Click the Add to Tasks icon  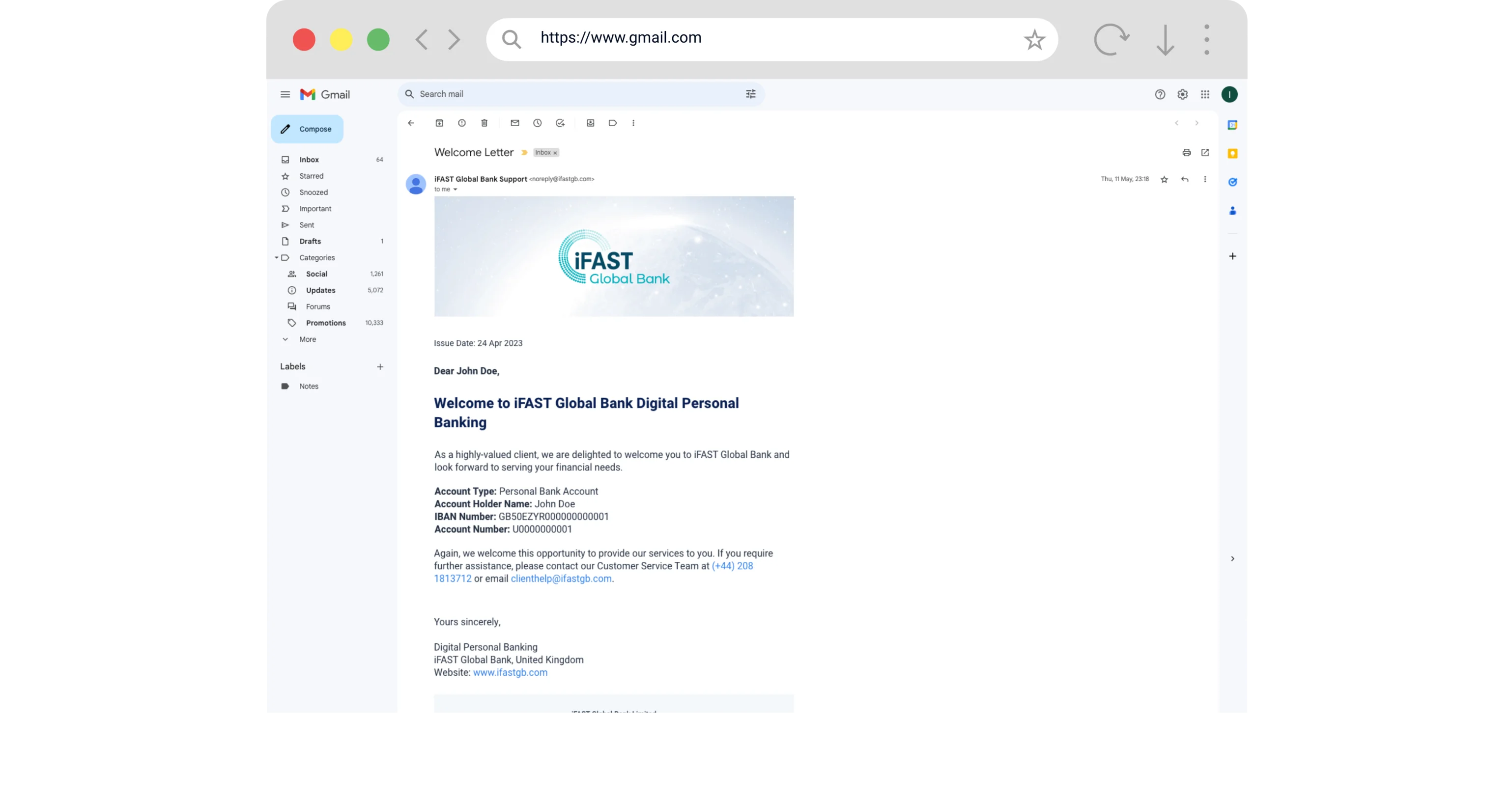click(x=560, y=123)
